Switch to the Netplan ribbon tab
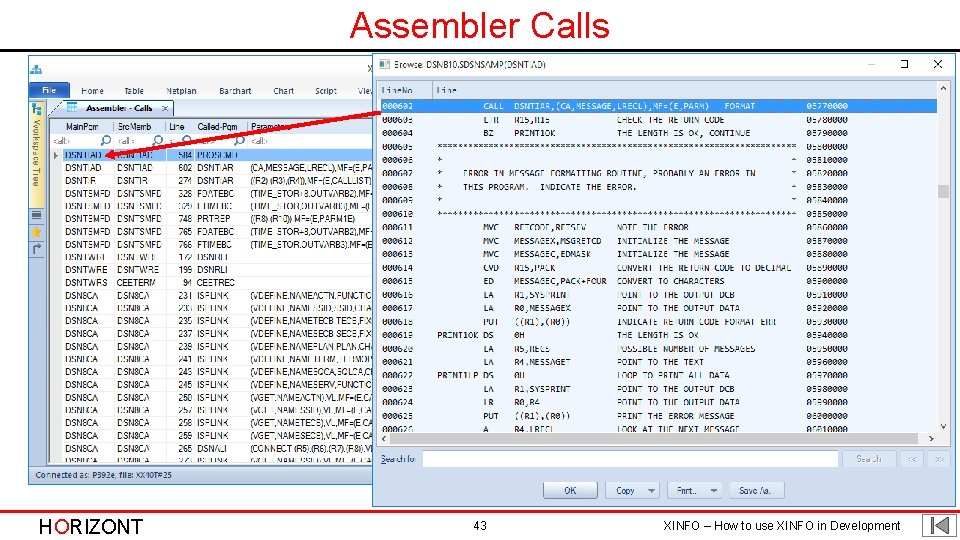 coord(181,91)
